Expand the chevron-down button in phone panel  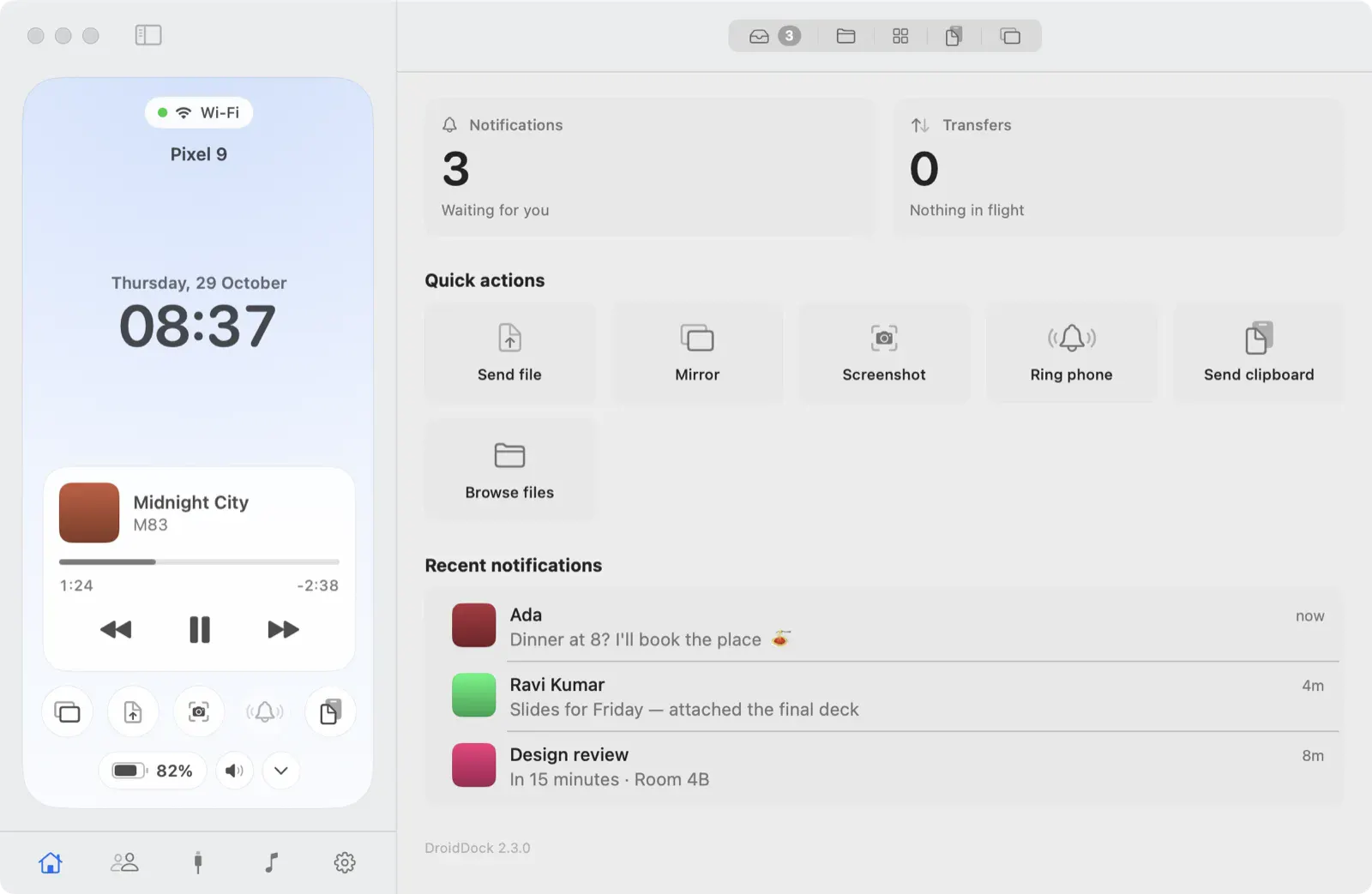[x=280, y=771]
